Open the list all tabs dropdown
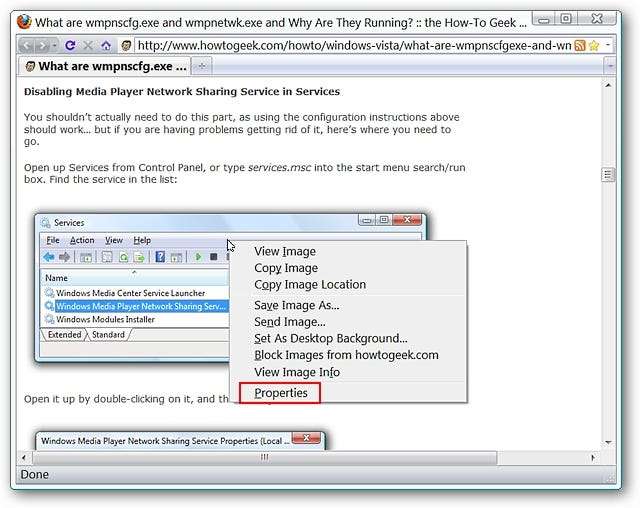Viewport: 640px width, 508px height. (610, 66)
